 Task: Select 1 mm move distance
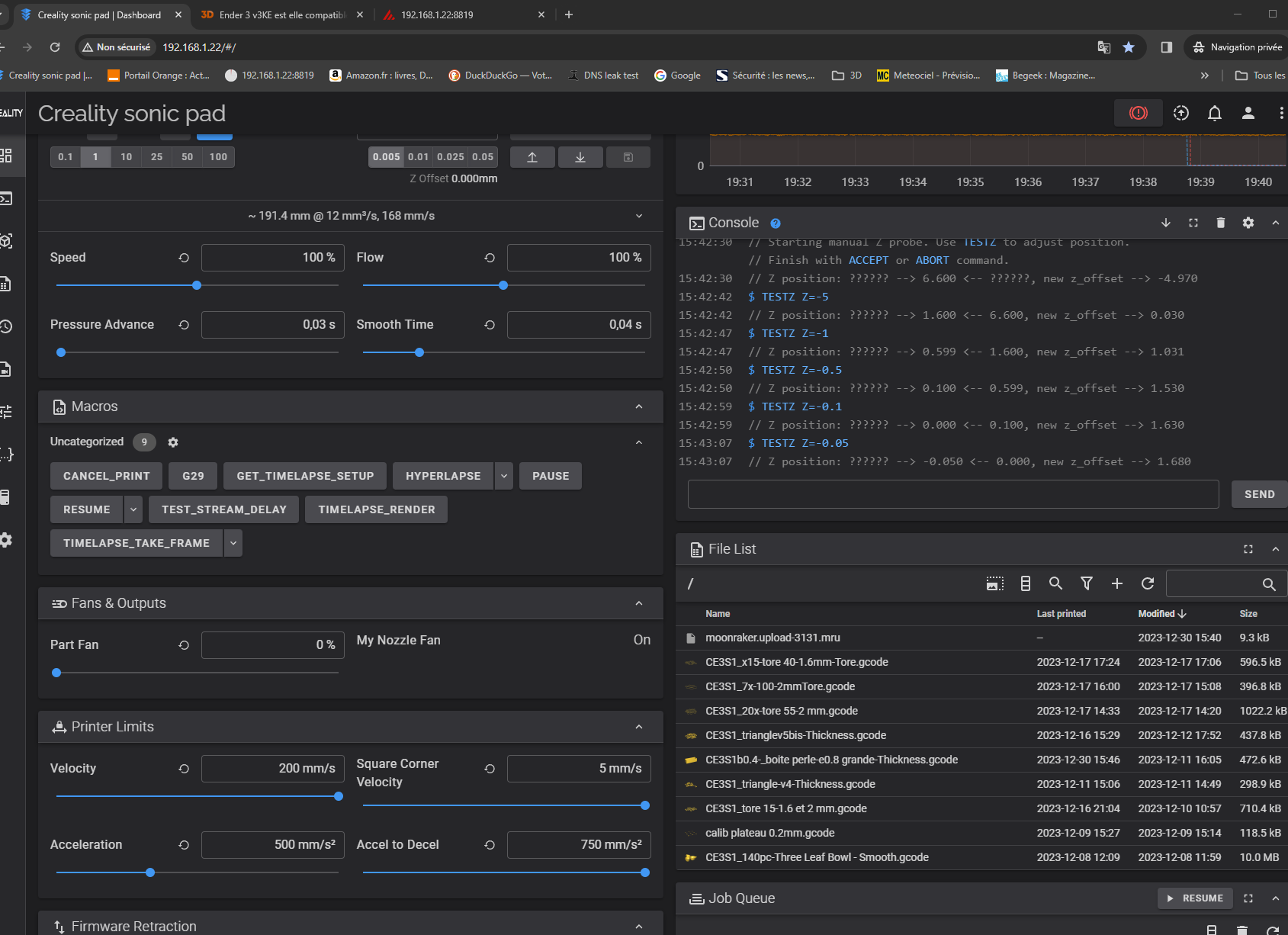95,157
